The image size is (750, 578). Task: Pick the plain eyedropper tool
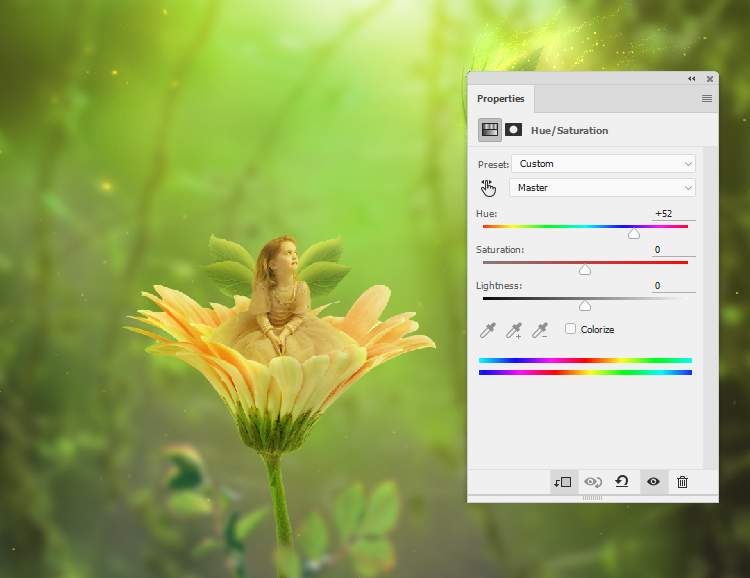[x=488, y=330]
